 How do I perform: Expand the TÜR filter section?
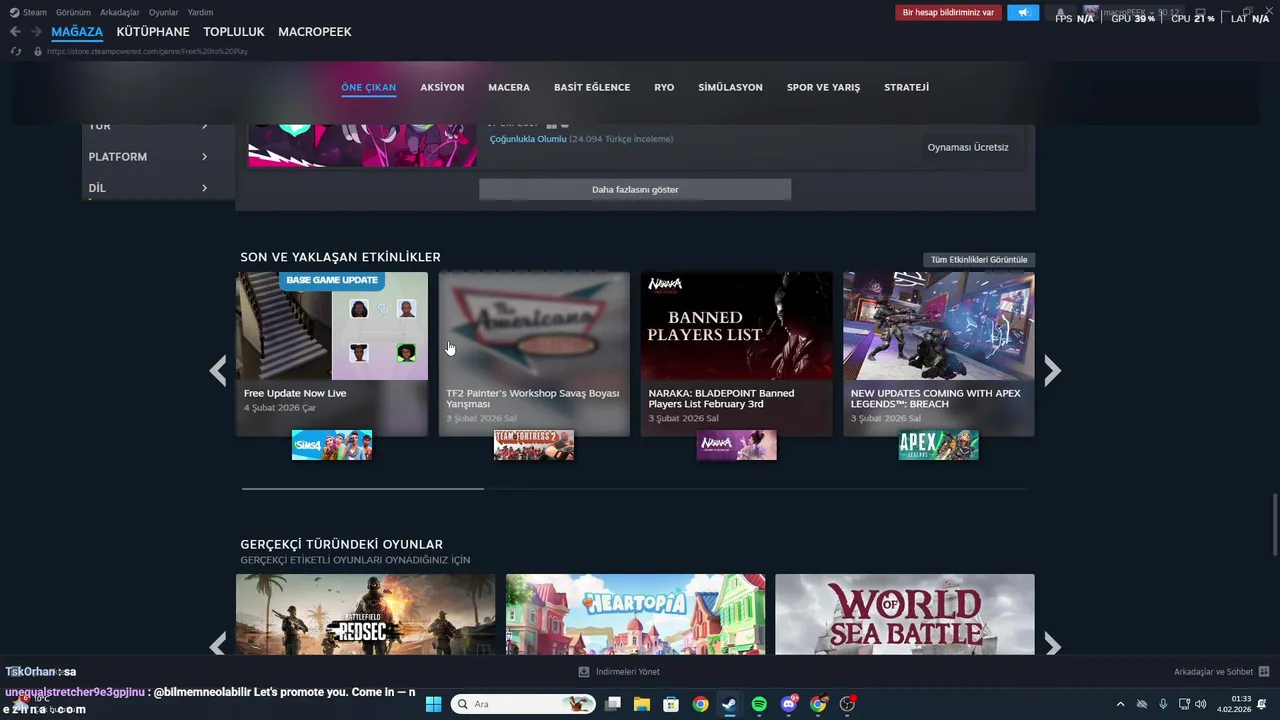coord(149,126)
